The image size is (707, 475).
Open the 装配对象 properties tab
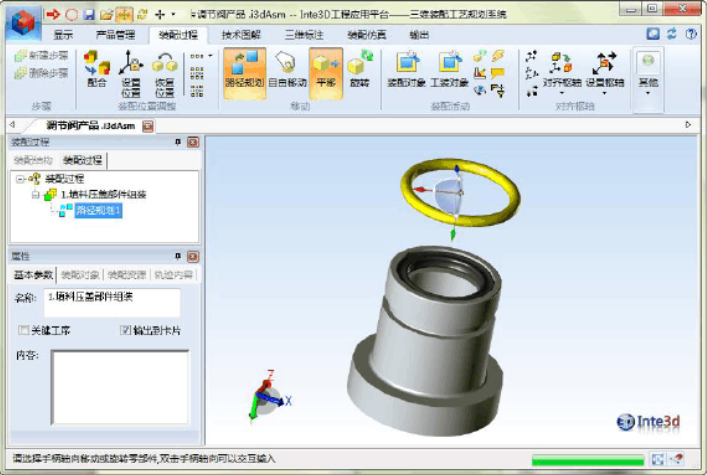[80, 275]
